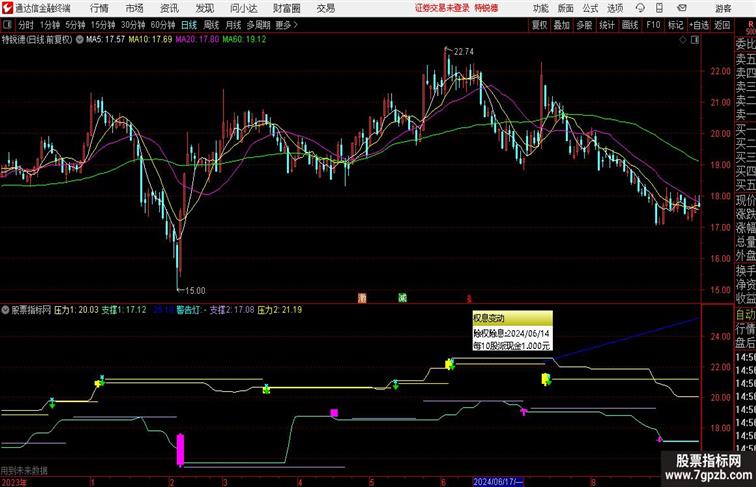Image resolution: width=756 pixels, height=487 pixels.
Task: Click the MA5: 17.57 value label
Action: coord(105,40)
